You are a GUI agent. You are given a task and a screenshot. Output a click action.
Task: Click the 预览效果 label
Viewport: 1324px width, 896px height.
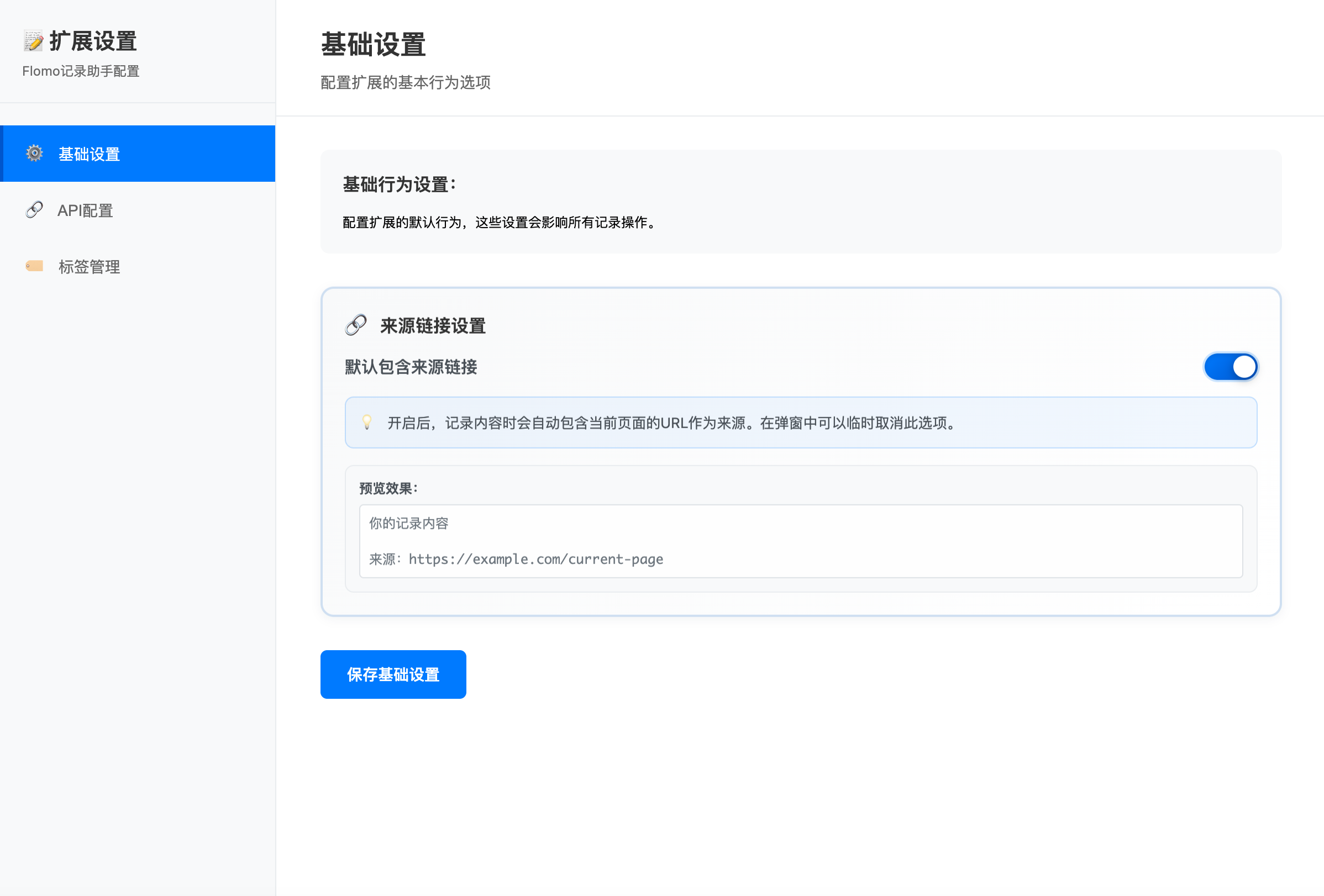click(x=388, y=488)
